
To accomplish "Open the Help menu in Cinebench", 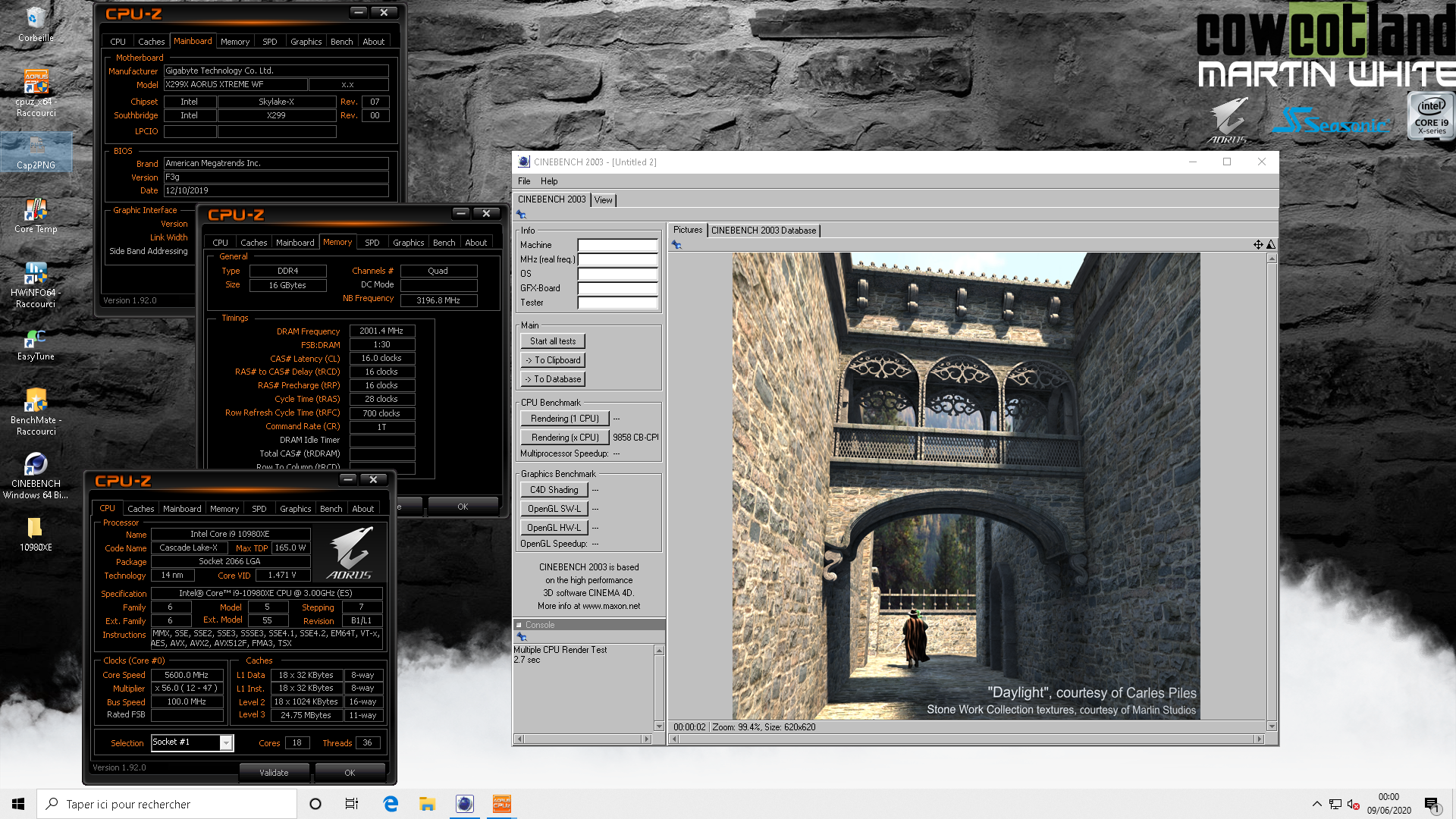I will pyautogui.click(x=549, y=181).
